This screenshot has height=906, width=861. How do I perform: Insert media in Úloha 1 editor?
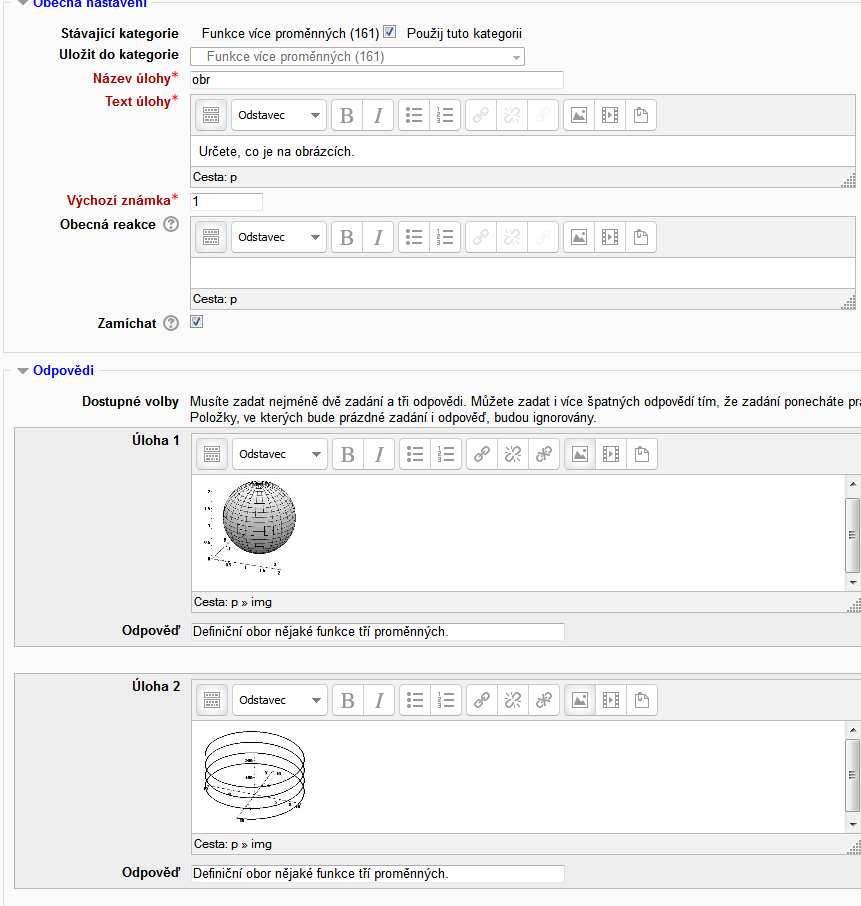(611, 454)
